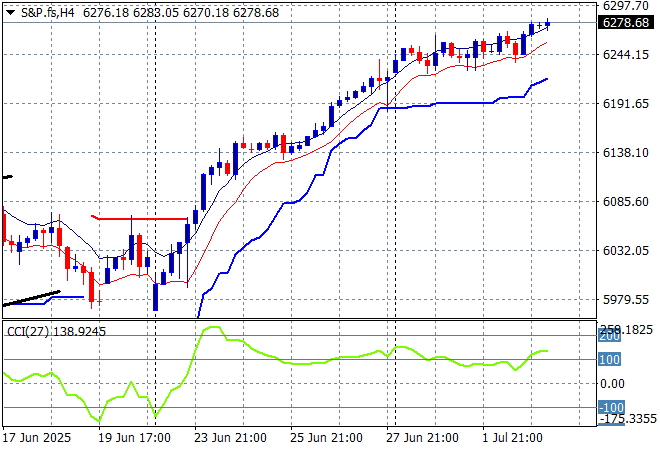Click the 27 Jun 21:00 time label
This screenshot has width=660, height=450.
point(424,438)
